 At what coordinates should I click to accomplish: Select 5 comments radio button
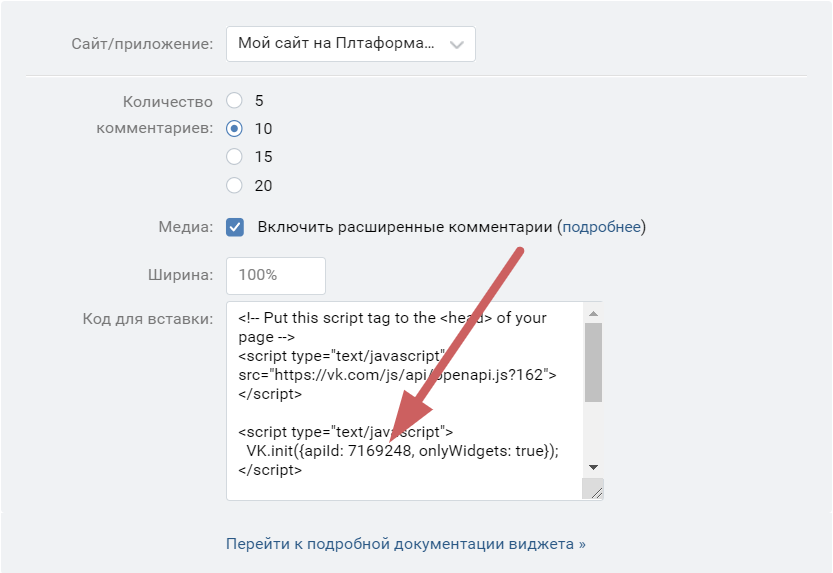tap(235, 100)
